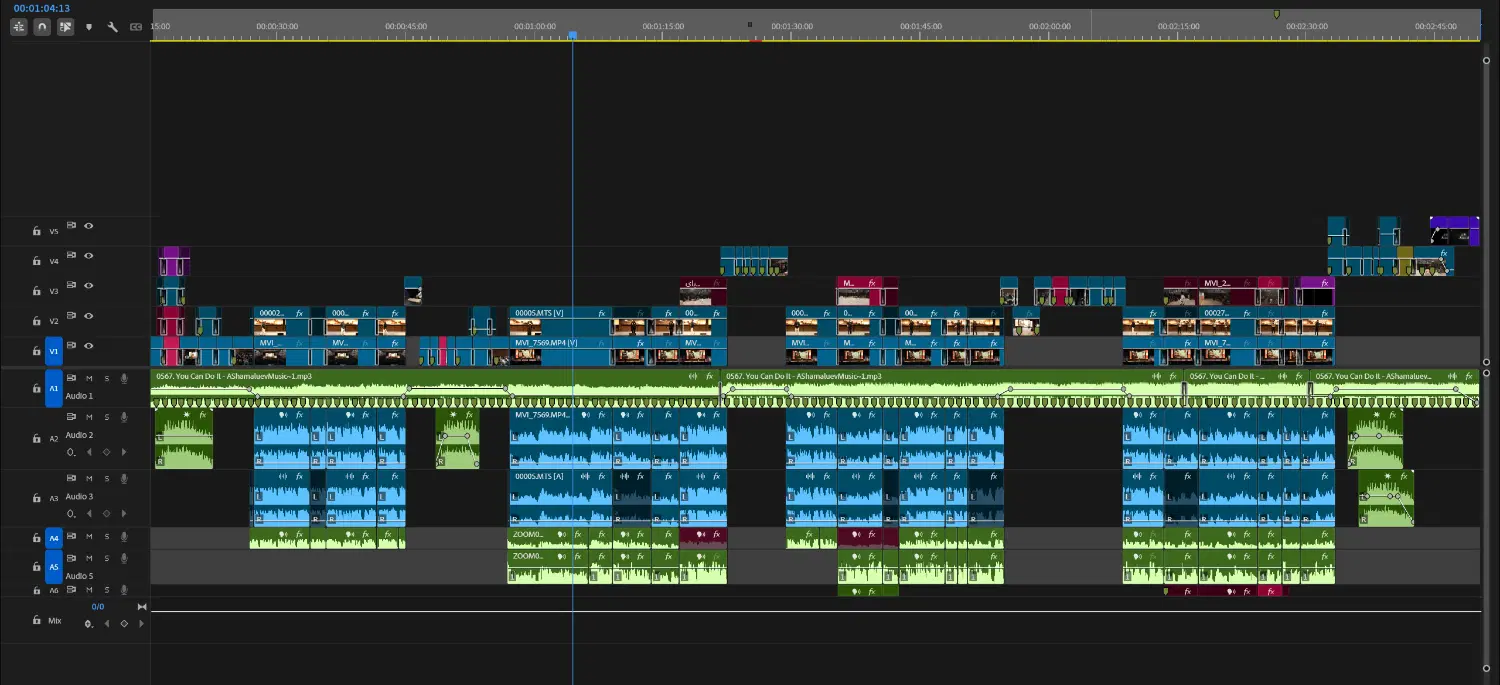
Task: Click the playhead timecode 00:01:04:13
Action: pos(42,8)
